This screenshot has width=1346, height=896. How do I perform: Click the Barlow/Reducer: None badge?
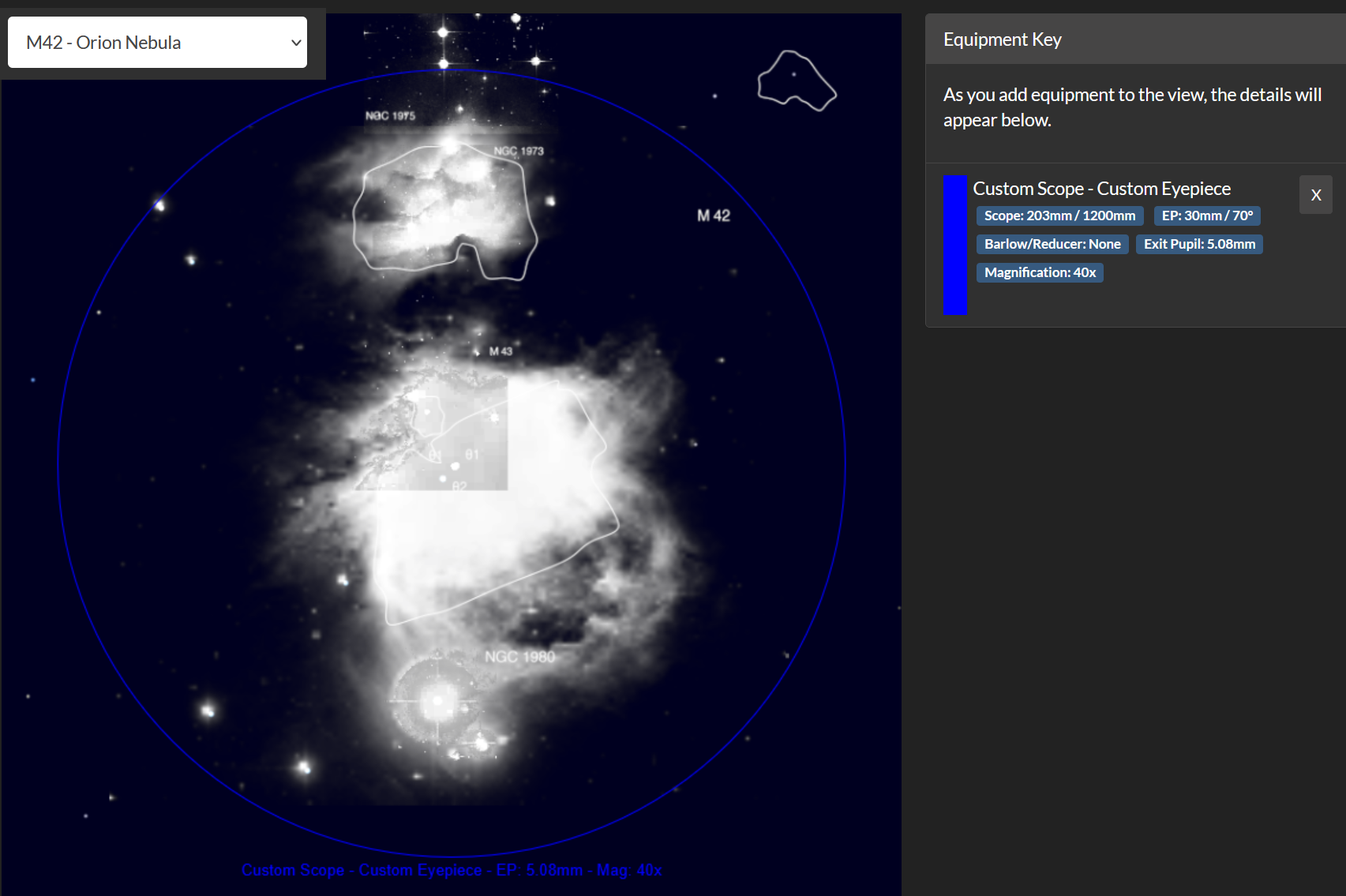tap(1052, 244)
